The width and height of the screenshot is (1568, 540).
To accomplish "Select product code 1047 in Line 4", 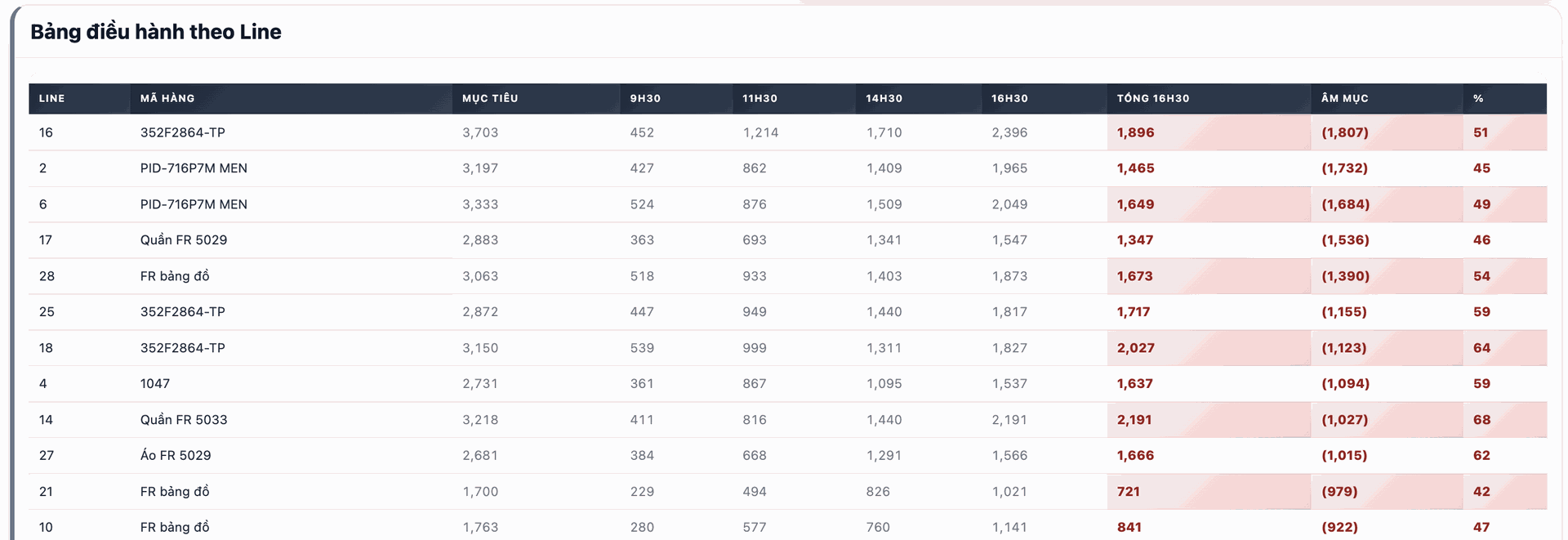I will click(155, 384).
